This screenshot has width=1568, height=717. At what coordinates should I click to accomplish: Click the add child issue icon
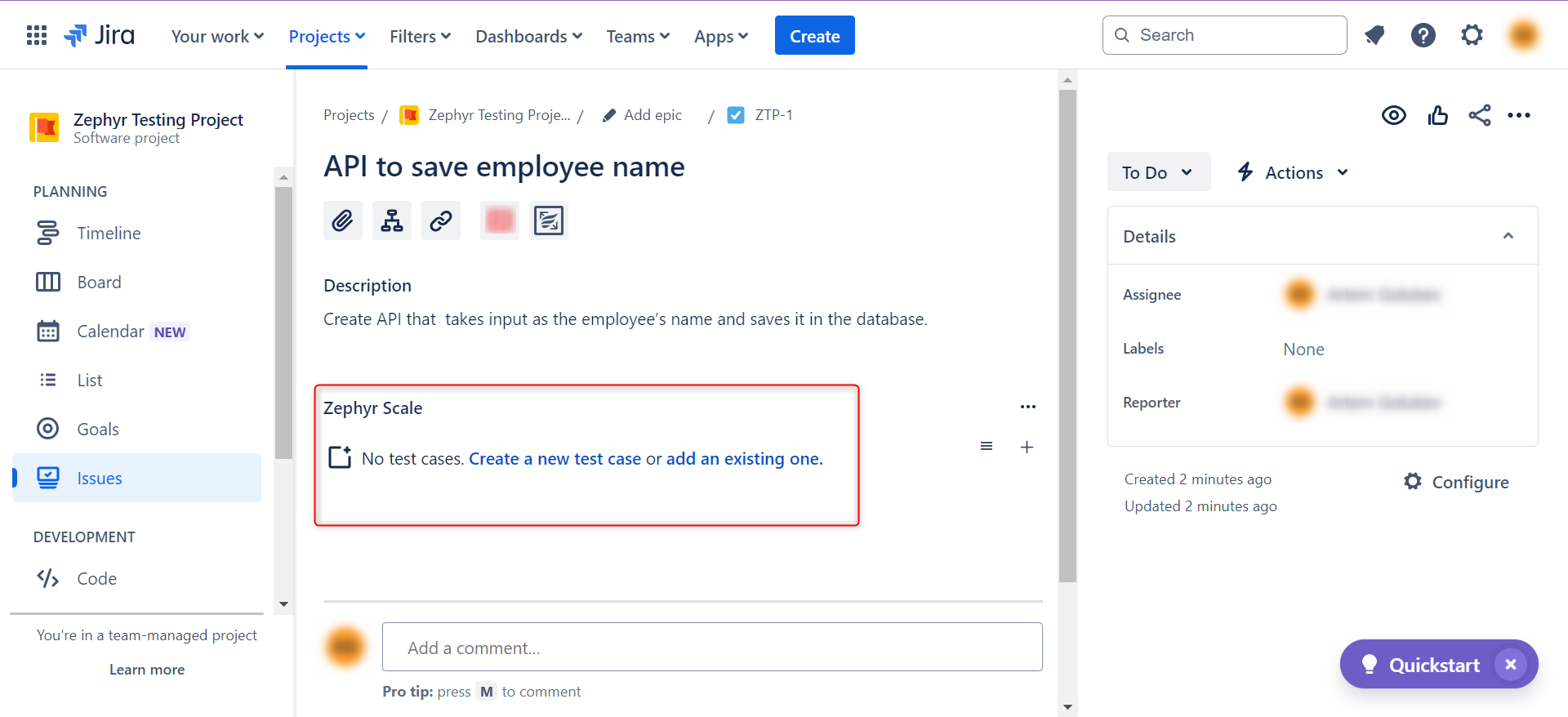[x=392, y=220]
